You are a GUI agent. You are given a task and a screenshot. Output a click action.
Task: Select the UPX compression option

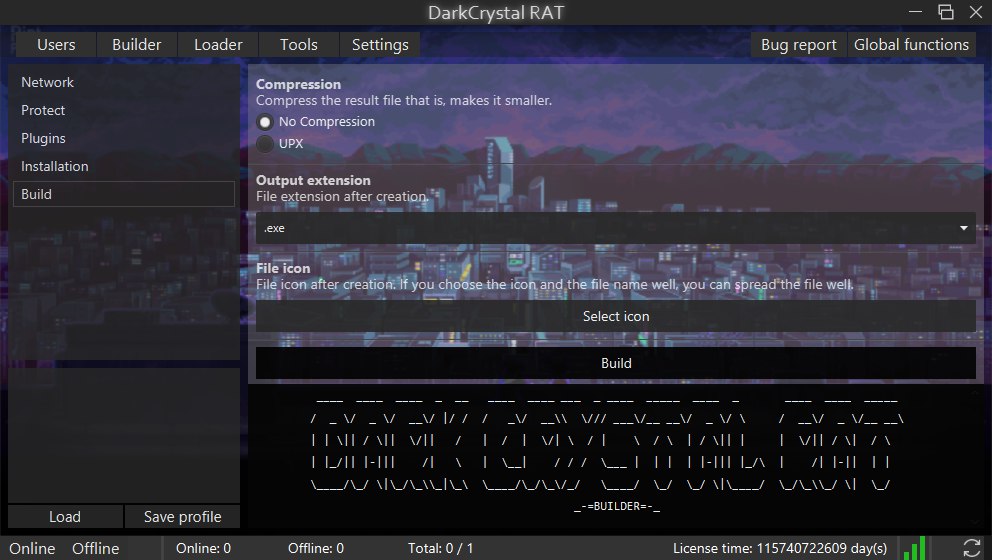pos(264,144)
